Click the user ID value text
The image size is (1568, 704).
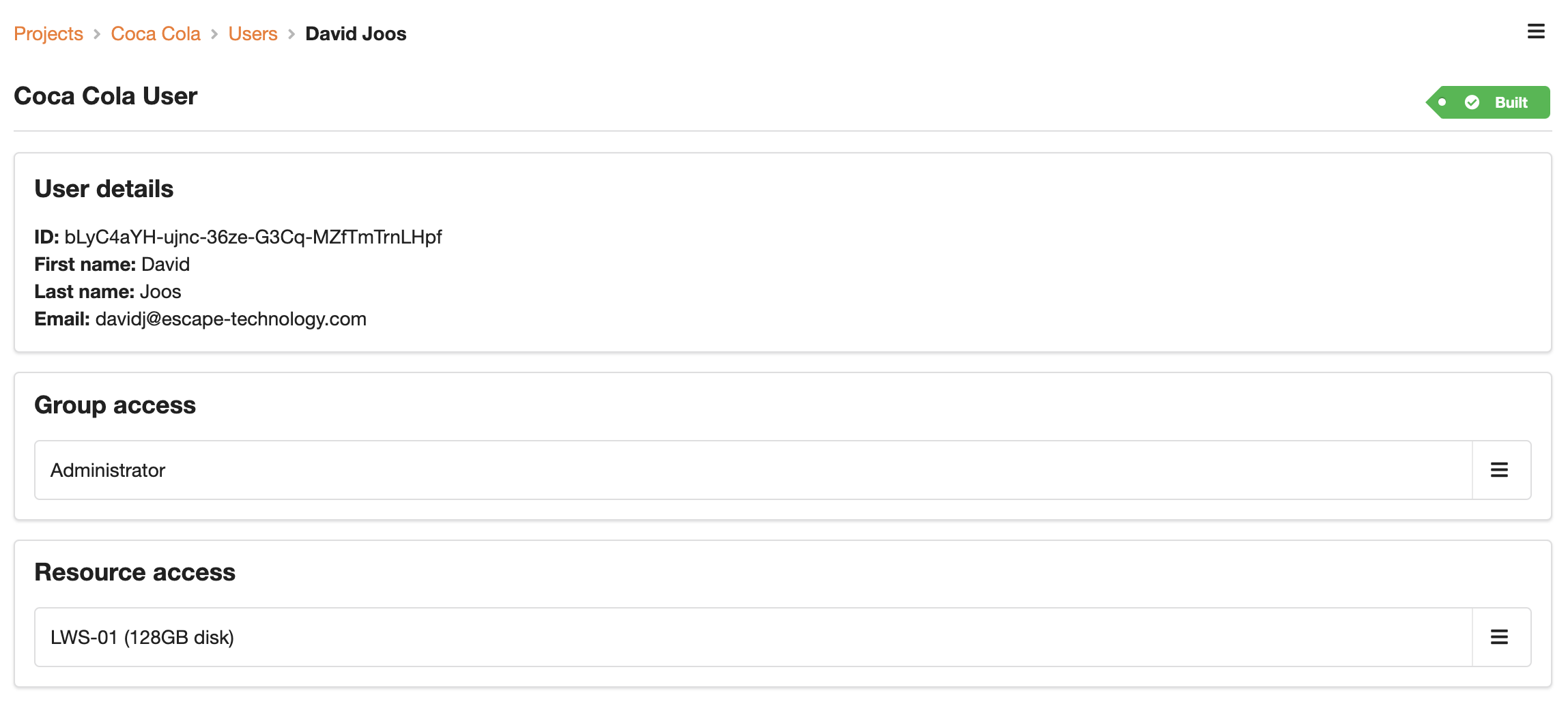click(x=253, y=237)
